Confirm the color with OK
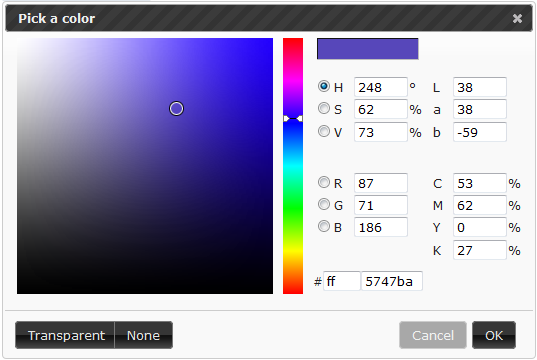Viewport: 537px width, 360px height. [x=494, y=335]
